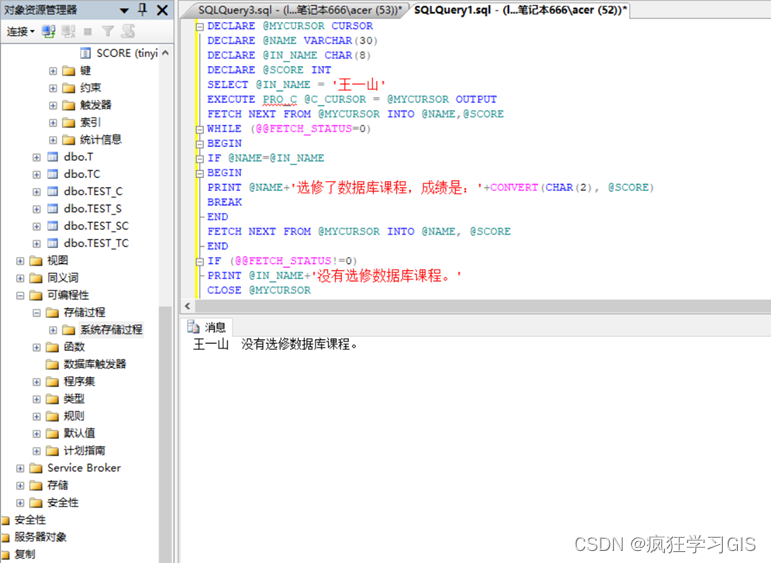Click the editor horizontal scroll left arrow
This screenshot has width=771, height=563.
click(187, 306)
